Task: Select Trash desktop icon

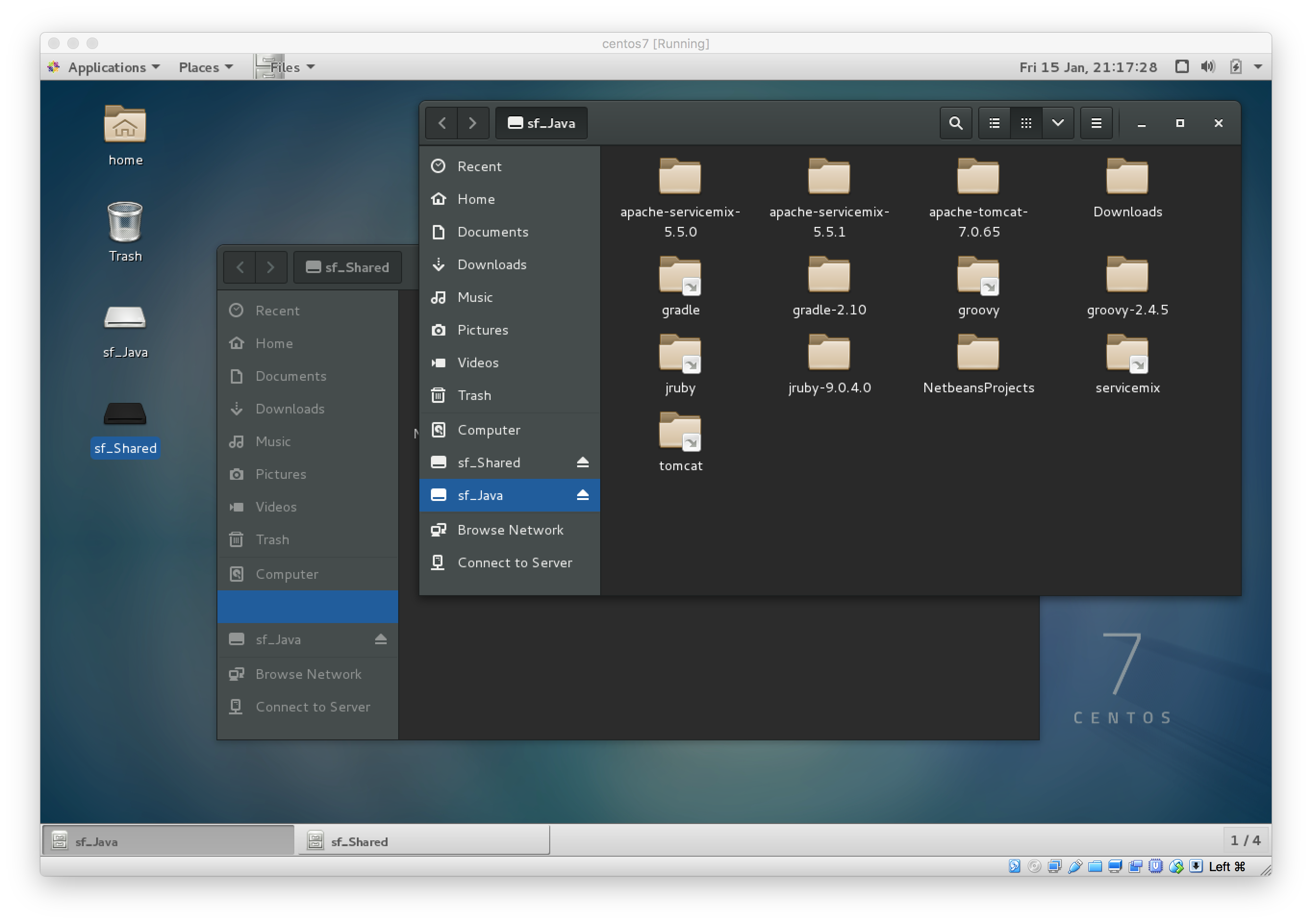Action: click(125, 231)
